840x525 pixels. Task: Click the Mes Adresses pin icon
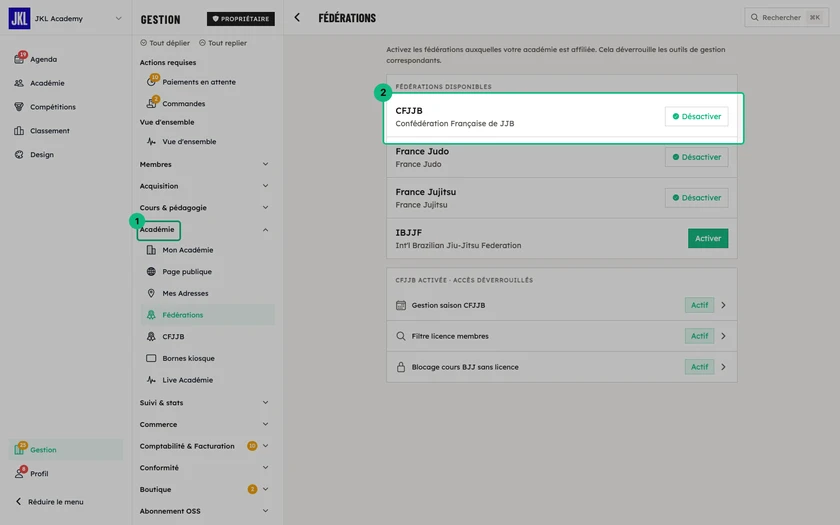click(x=151, y=293)
